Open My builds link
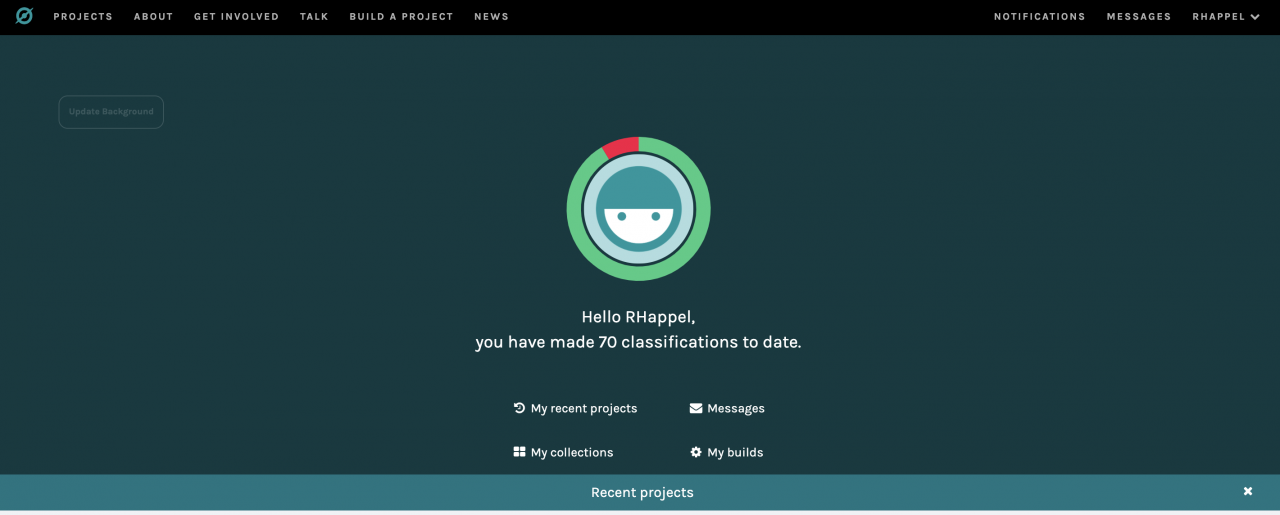Screen dimensions: 1280x515 [727, 452]
